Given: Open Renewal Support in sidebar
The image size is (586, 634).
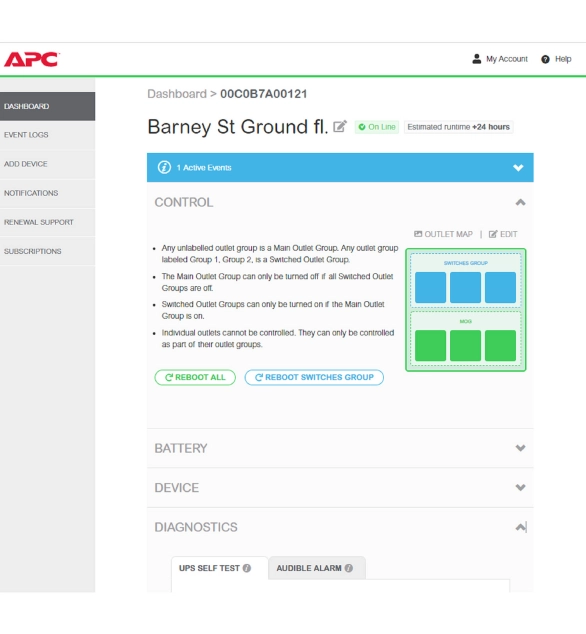Looking at the screenshot, I should pyautogui.click(x=47, y=222).
